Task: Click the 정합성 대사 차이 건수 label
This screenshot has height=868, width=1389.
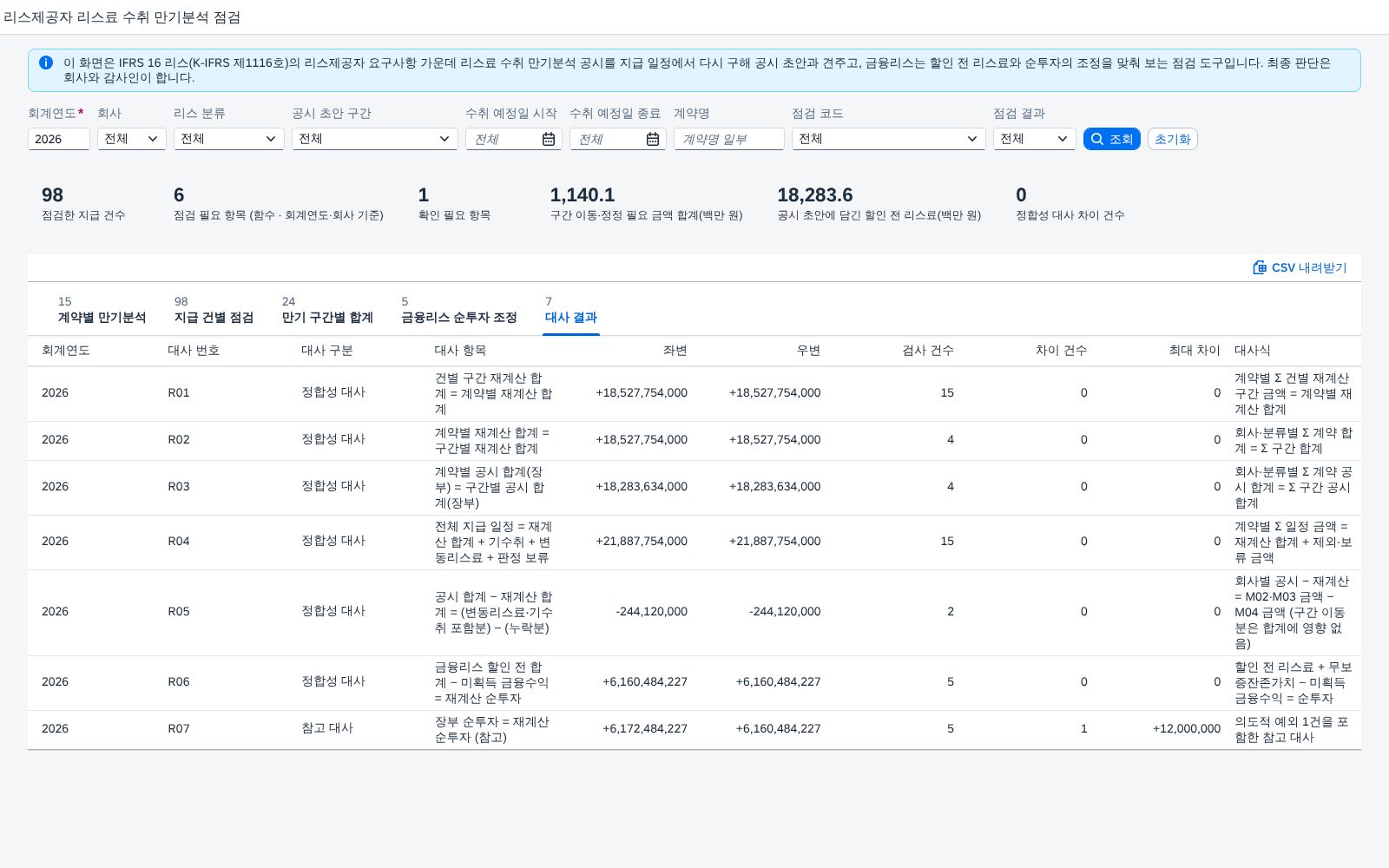Action: click(1070, 215)
